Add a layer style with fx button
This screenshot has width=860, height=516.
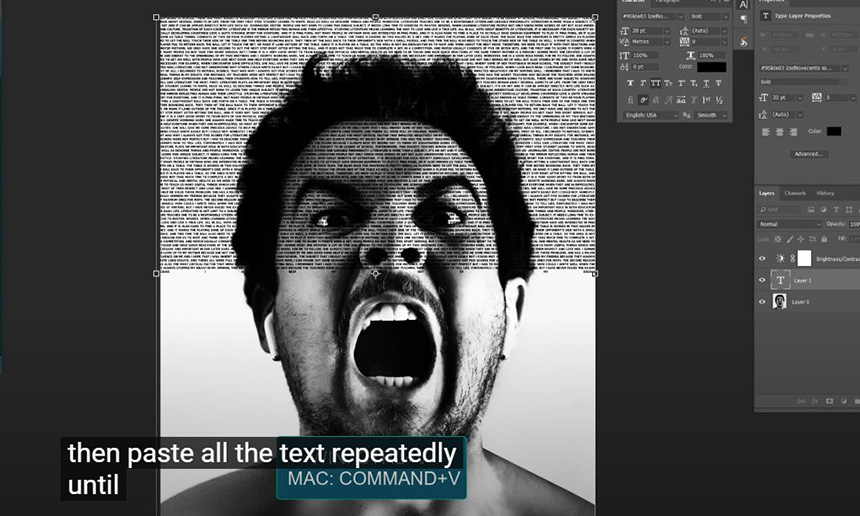point(815,401)
